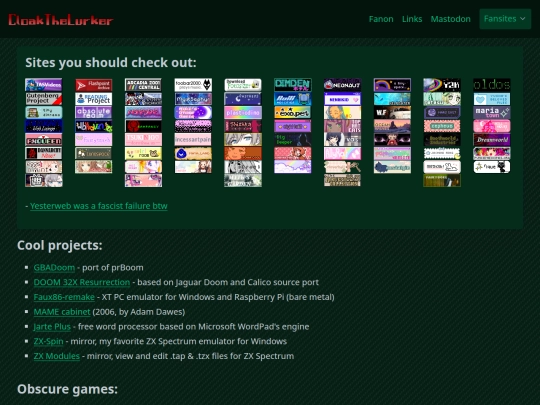Viewport: 540px width, 405px height.
Task: Visit the NEONAUT badge
Action: tap(342, 85)
